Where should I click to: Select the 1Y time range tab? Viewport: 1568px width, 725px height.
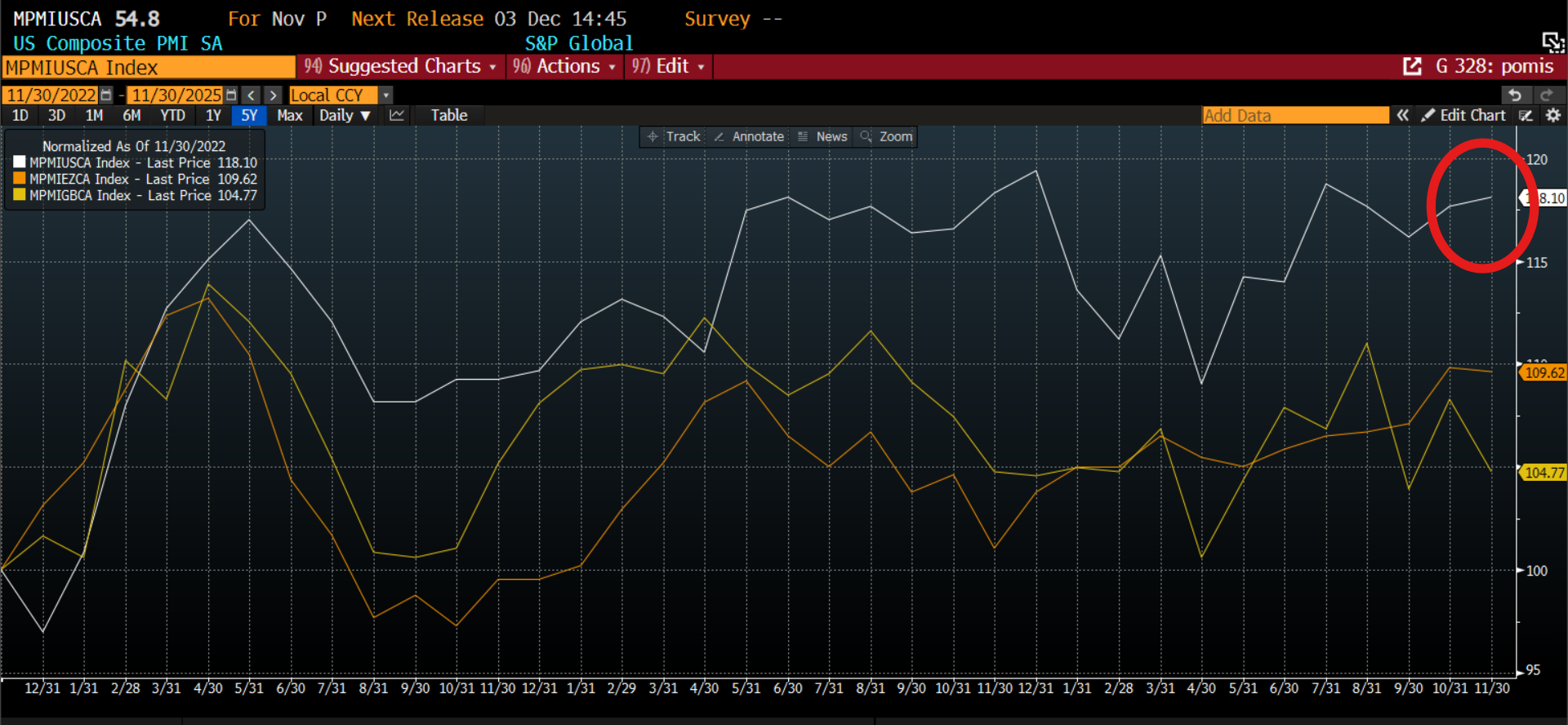click(213, 116)
